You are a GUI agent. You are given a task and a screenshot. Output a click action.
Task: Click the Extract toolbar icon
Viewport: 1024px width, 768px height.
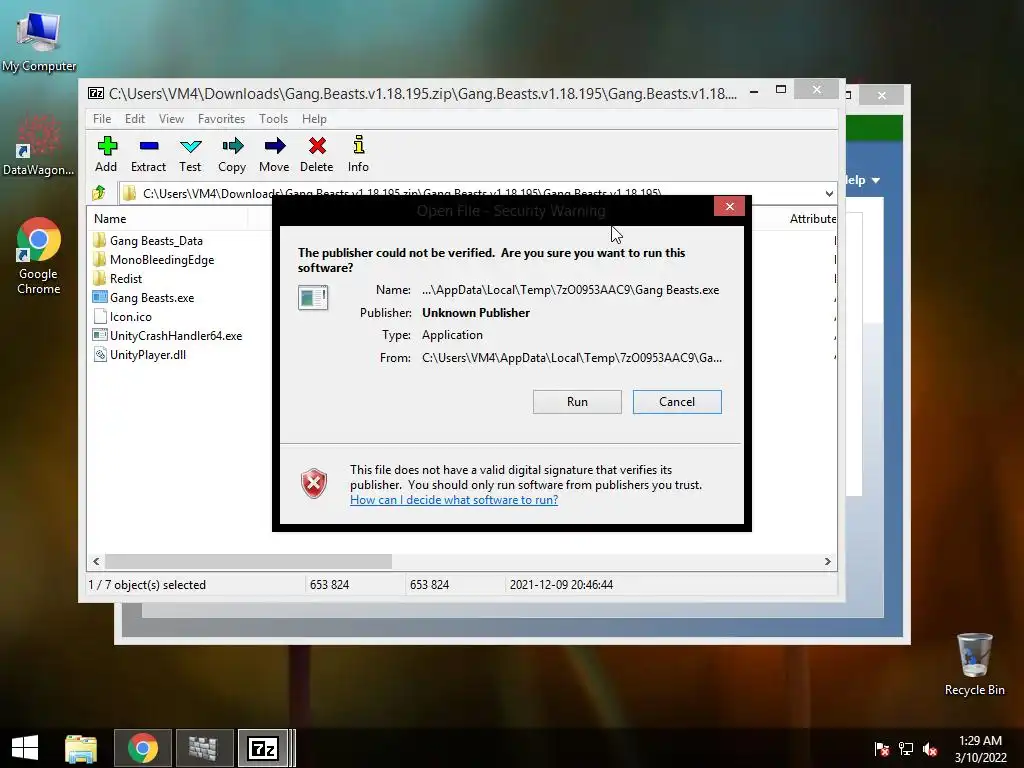tap(148, 154)
